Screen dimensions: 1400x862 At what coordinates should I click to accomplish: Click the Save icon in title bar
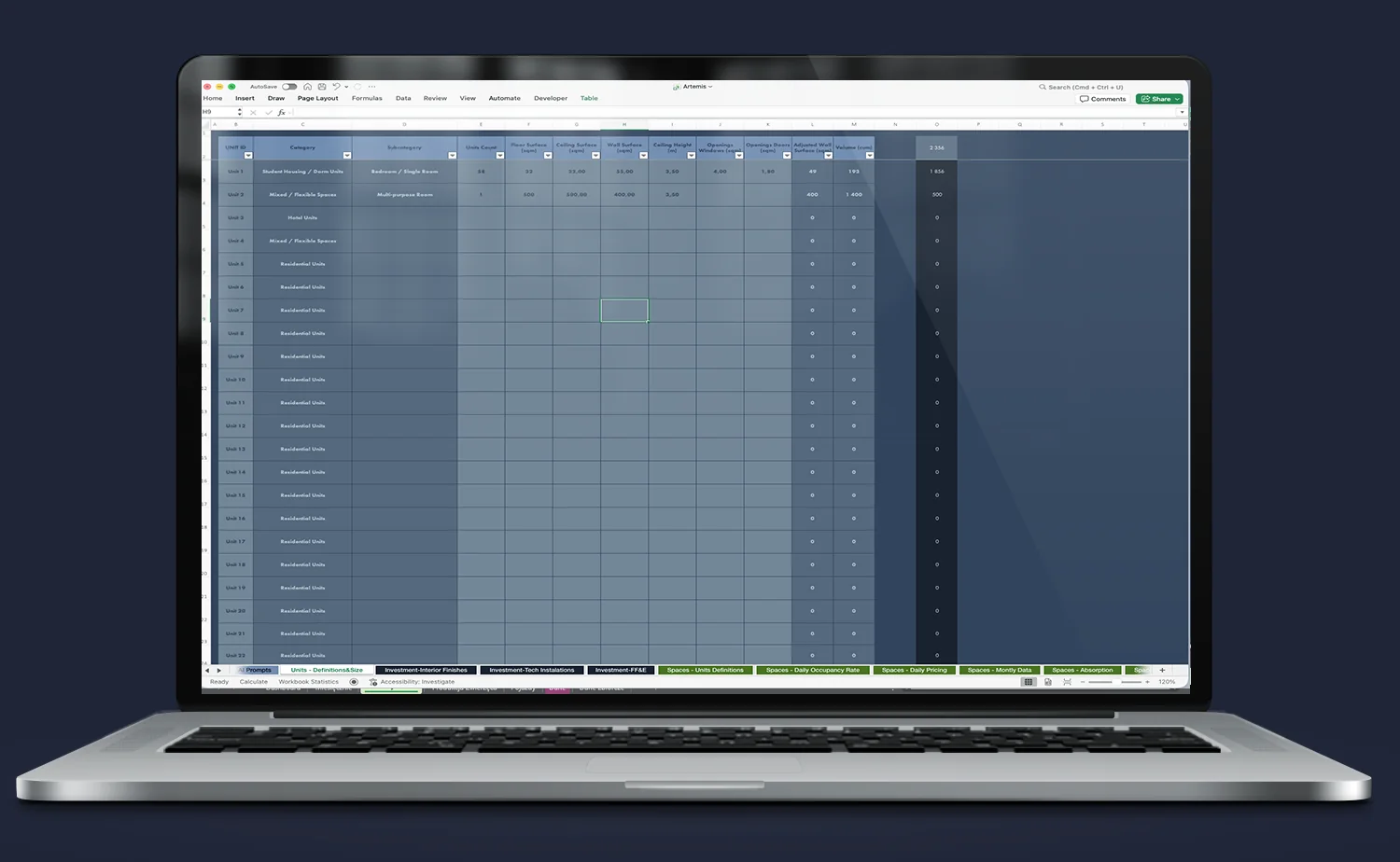(x=322, y=87)
